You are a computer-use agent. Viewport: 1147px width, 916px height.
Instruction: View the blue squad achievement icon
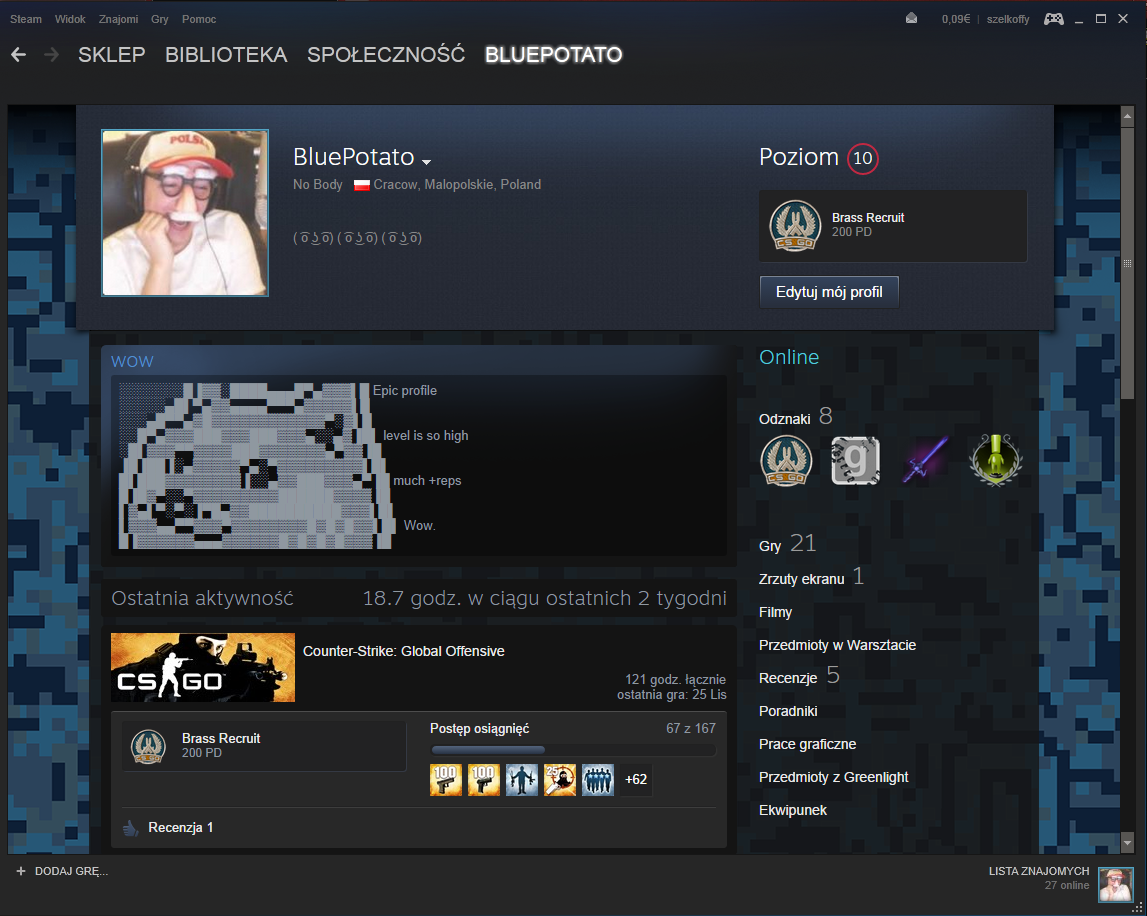pyautogui.click(x=598, y=780)
